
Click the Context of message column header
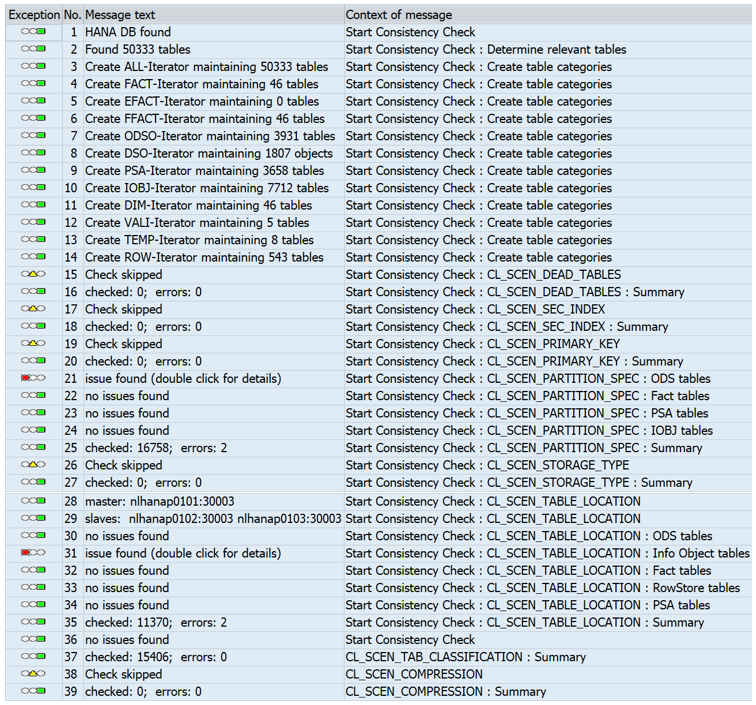[x=399, y=15]
